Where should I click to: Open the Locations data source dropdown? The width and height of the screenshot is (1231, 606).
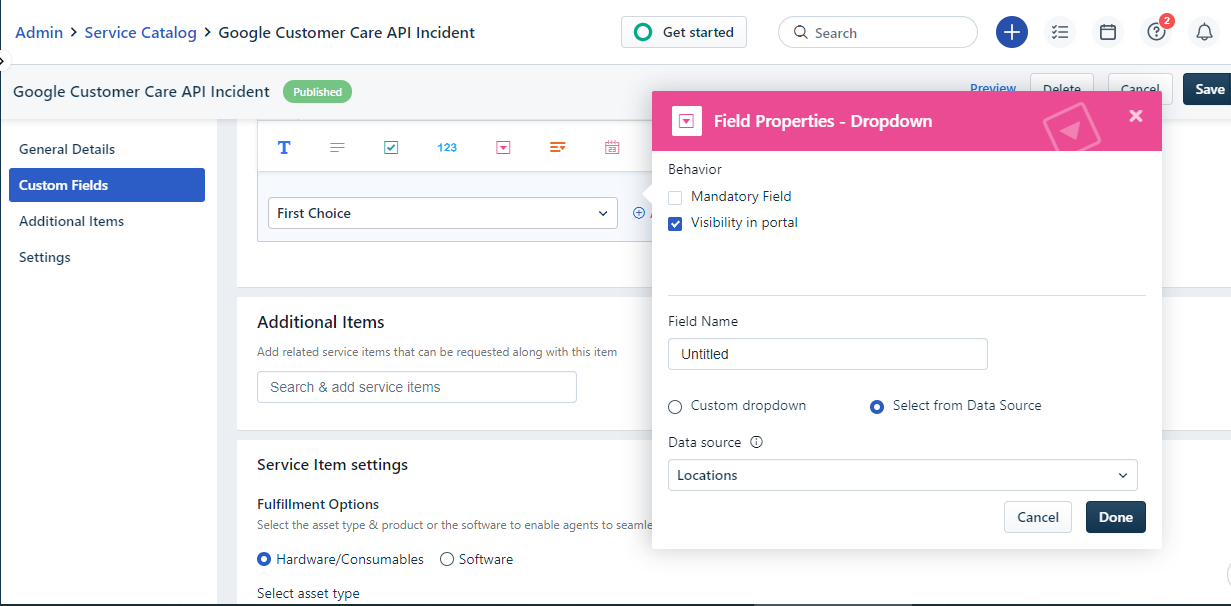(x=903, y=475)
